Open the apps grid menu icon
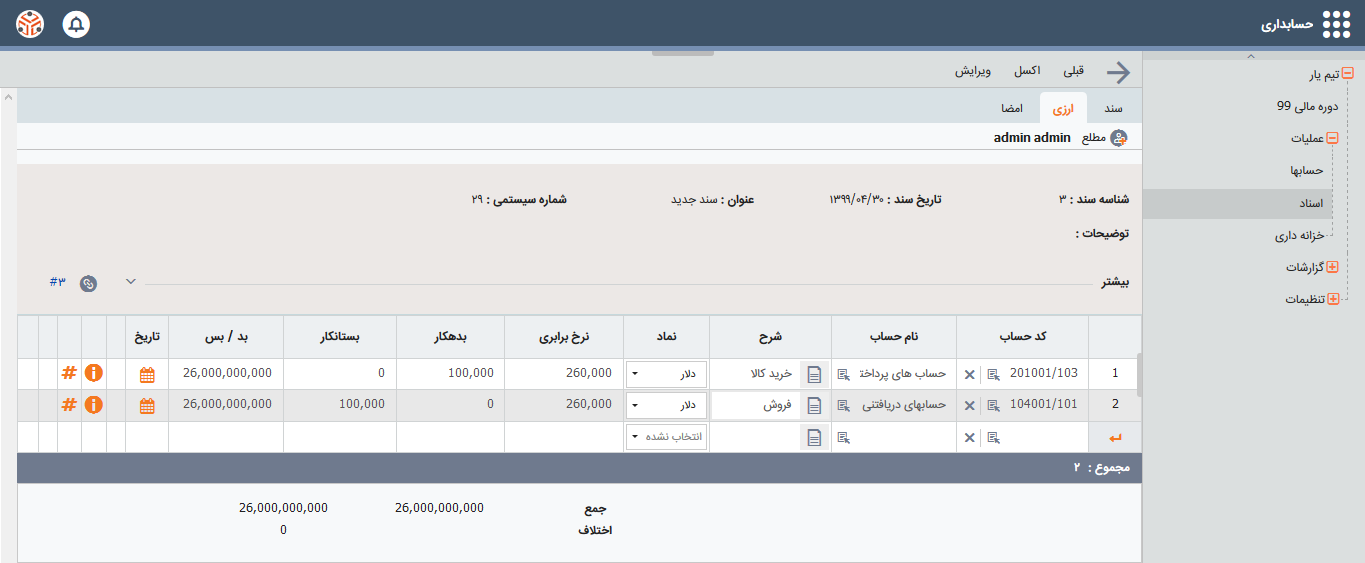The image size is (1365, 563). pyautogui.click(x=1336, y=24)
